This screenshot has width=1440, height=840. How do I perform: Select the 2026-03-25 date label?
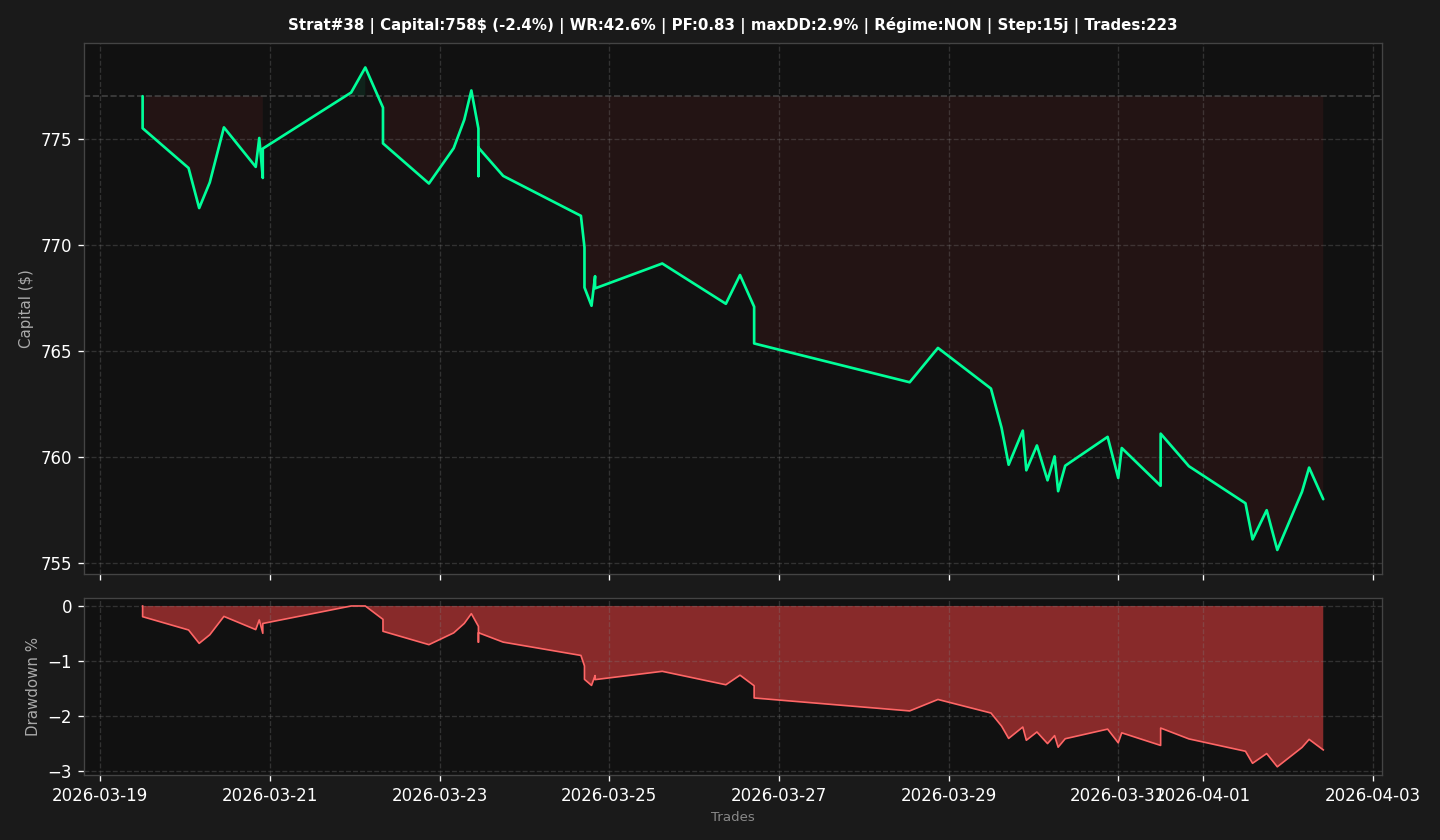point(609,795)
